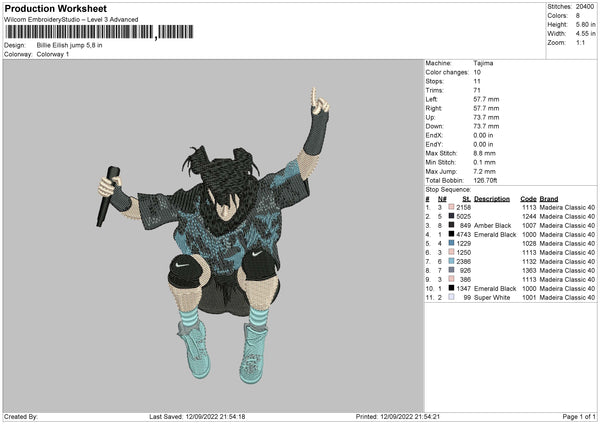This screenshot has height=424, width=600.
Task: Click stitch count '5025' in stop row 2
Action: click(463, 216)
